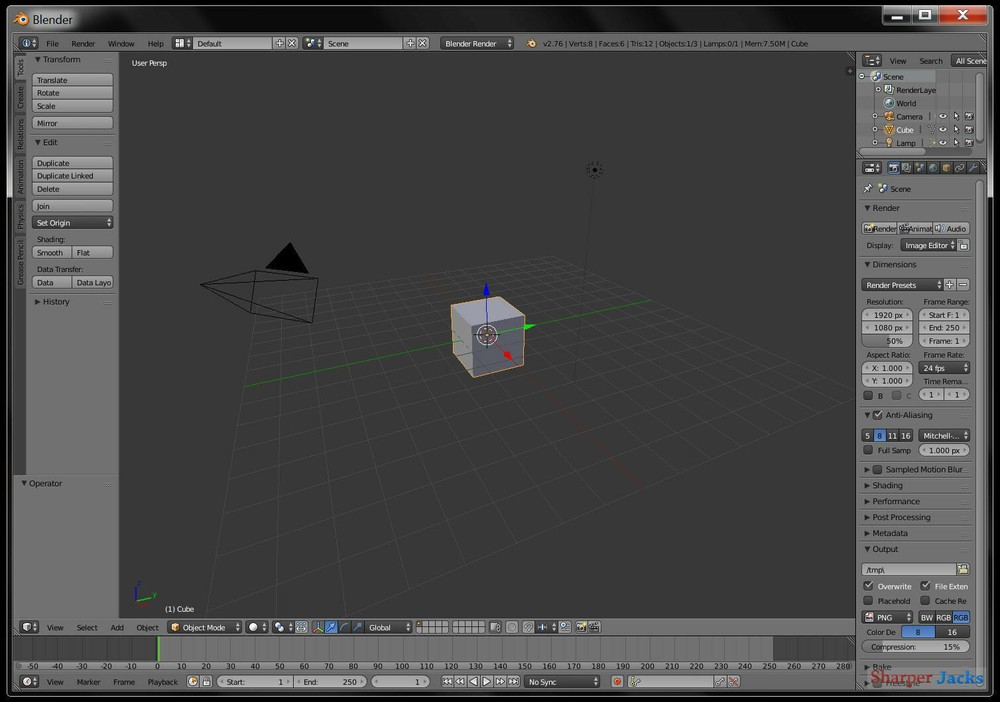Open the World properties tab (globe icon)

coord(931,167)
